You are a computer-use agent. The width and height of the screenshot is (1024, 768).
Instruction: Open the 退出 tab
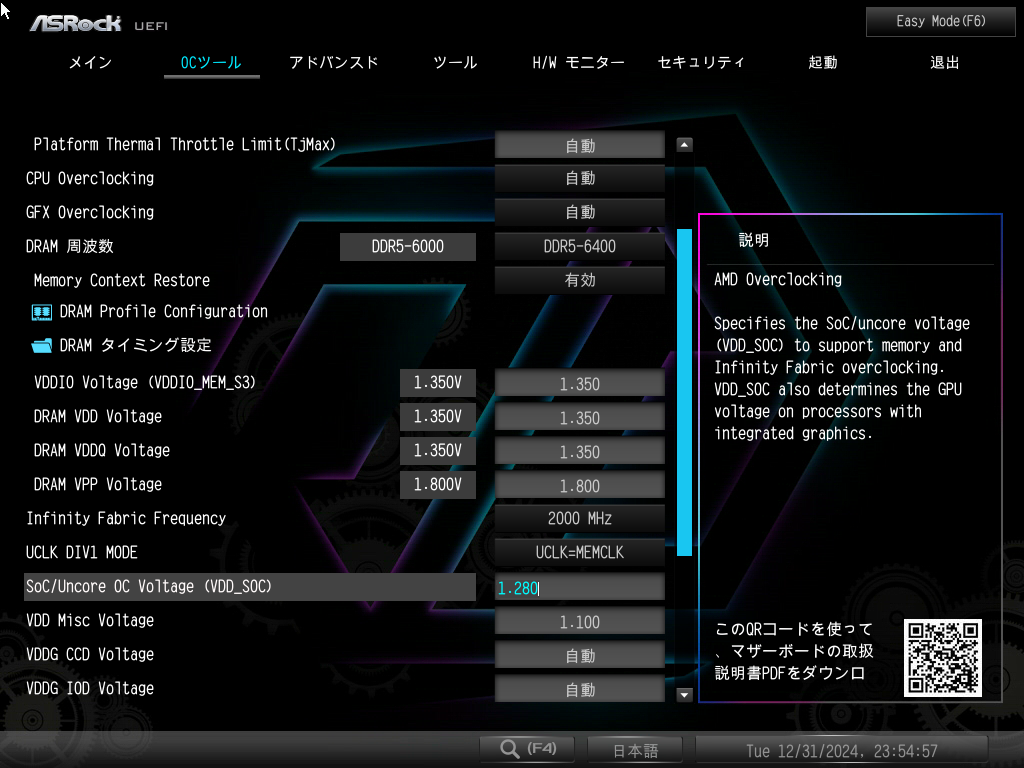[x=944, y=63]
